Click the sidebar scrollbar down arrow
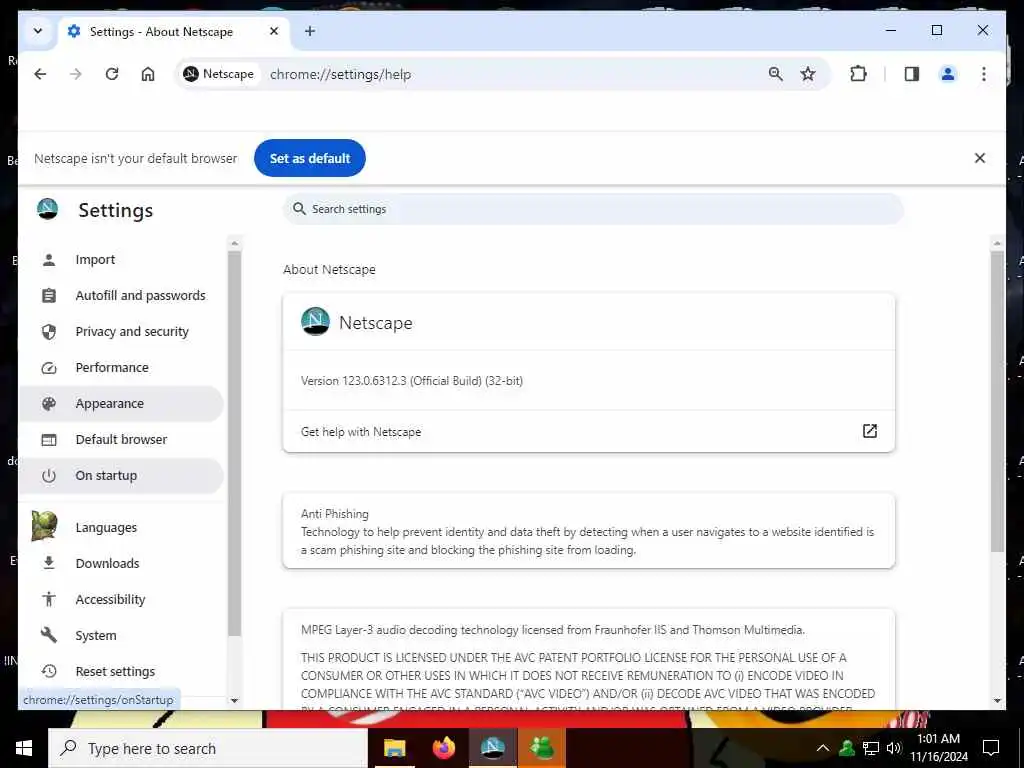Image resolution: width=1024 pixels, height=768 pixels. 234,701
